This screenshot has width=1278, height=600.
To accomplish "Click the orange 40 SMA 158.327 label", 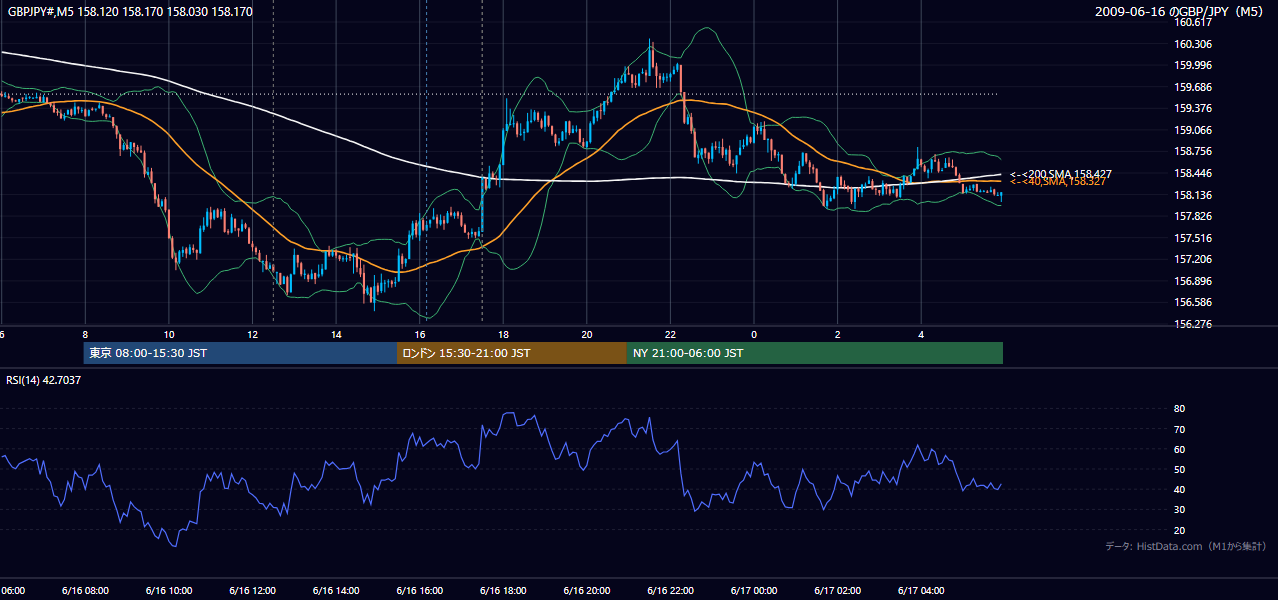I will click(x=1058, y=182).
